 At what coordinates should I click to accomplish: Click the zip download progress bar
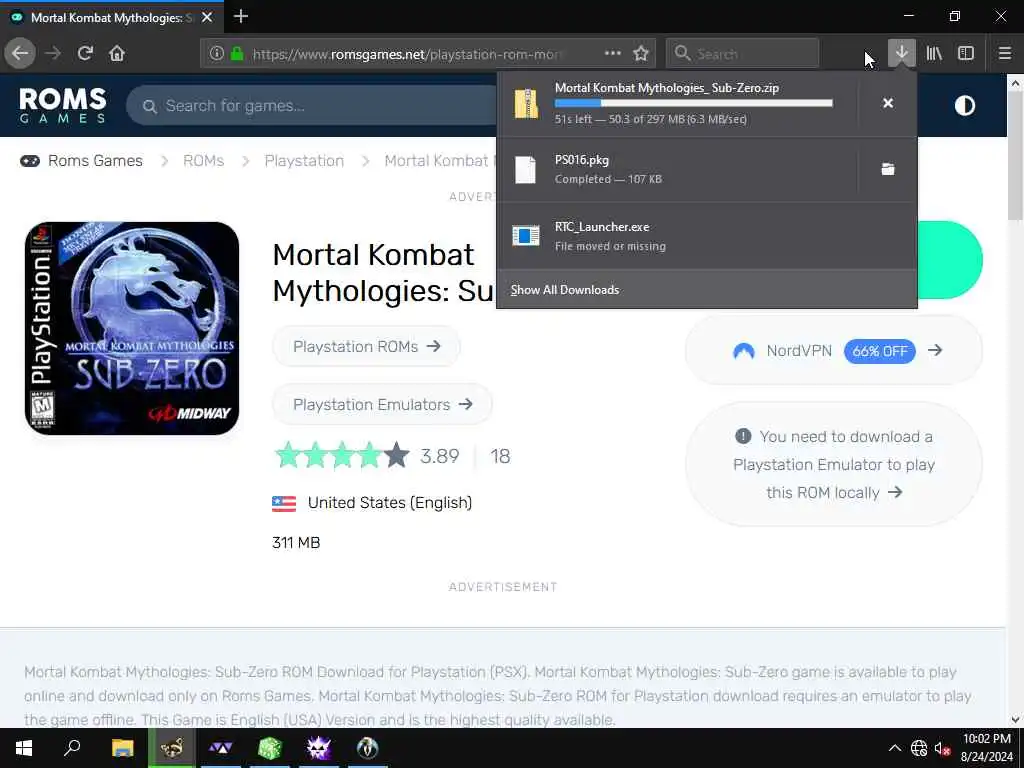694,103
